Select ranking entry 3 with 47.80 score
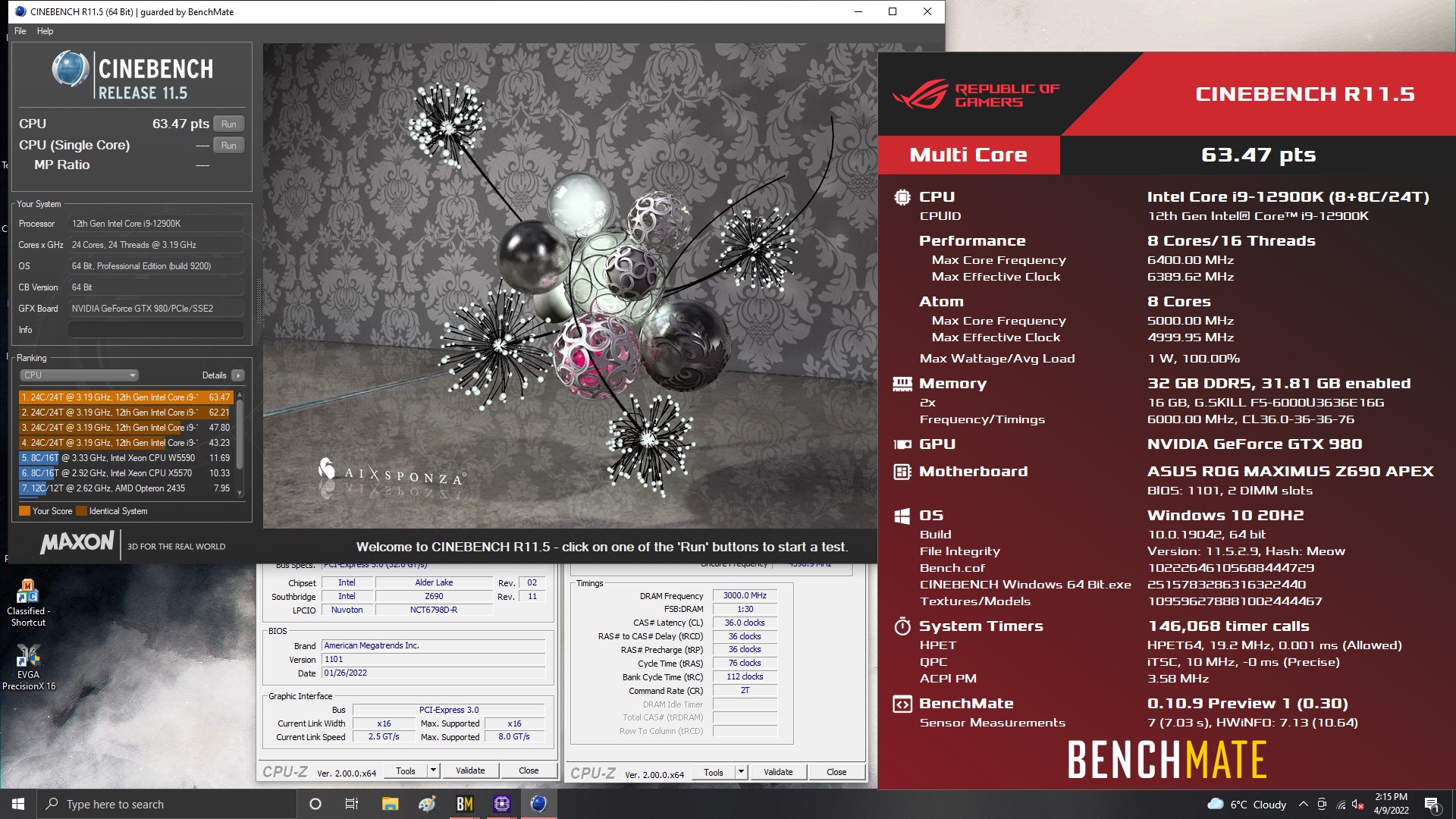The height and width of the screenshot is (819, 1456). (x=126, y=428)
